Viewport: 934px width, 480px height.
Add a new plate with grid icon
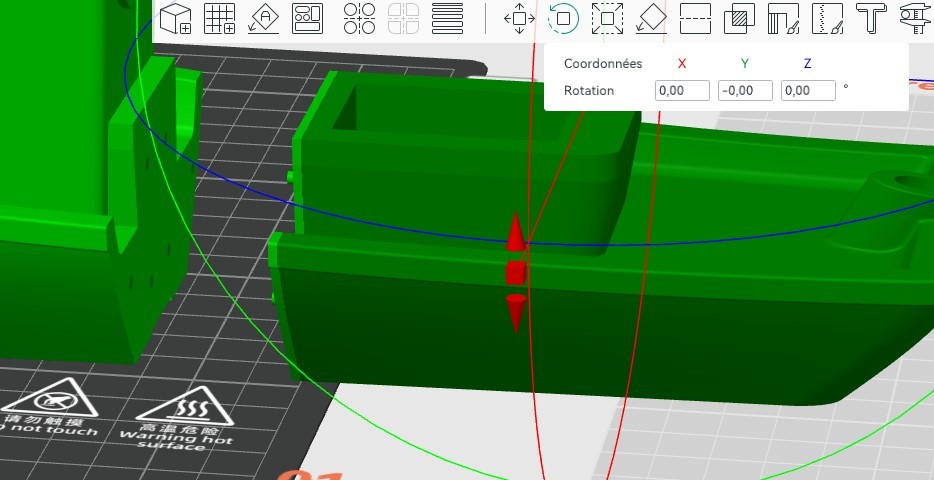[219, 18]
